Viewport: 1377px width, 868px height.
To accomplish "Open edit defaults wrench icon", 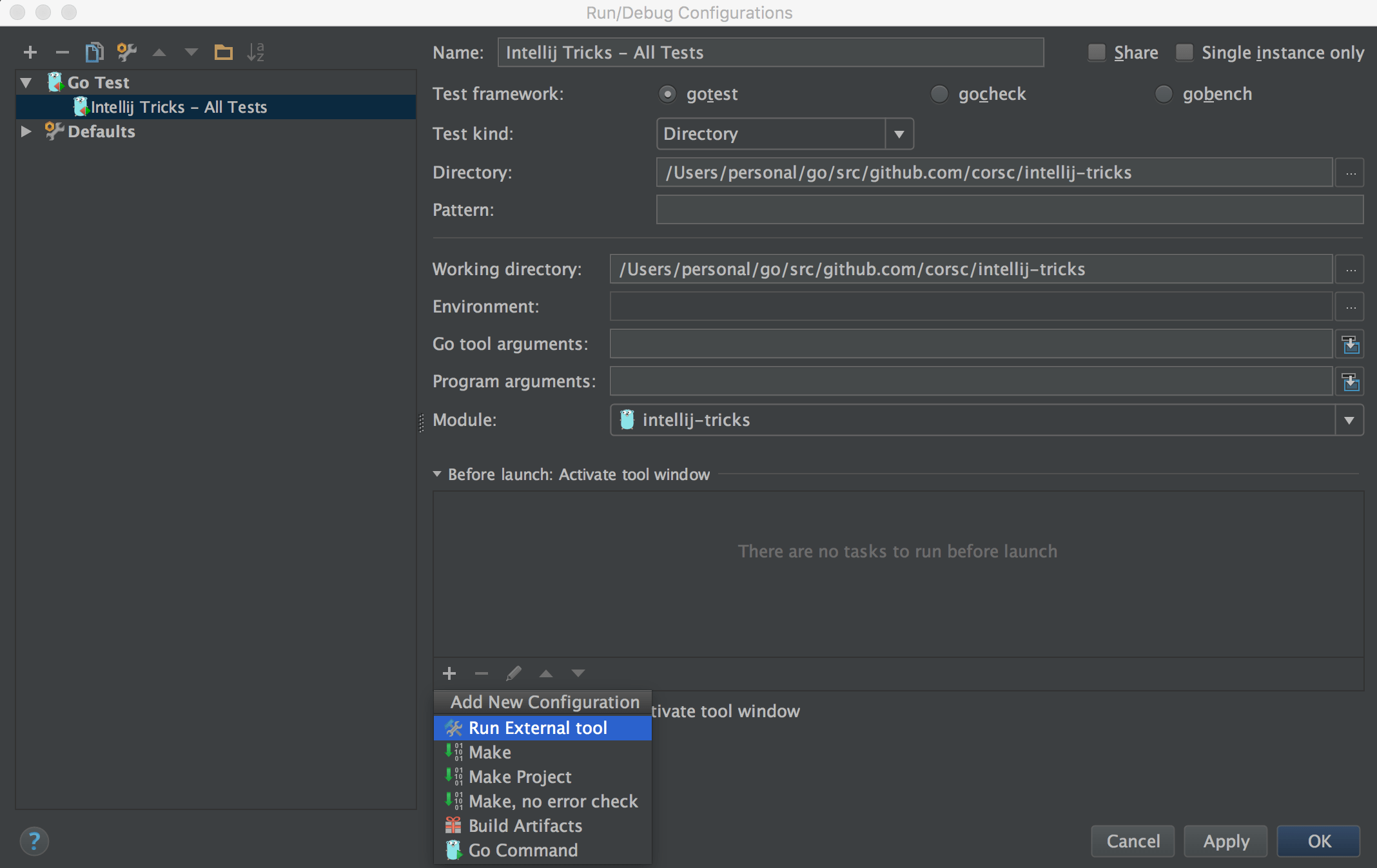I will [x=126, y=52].
